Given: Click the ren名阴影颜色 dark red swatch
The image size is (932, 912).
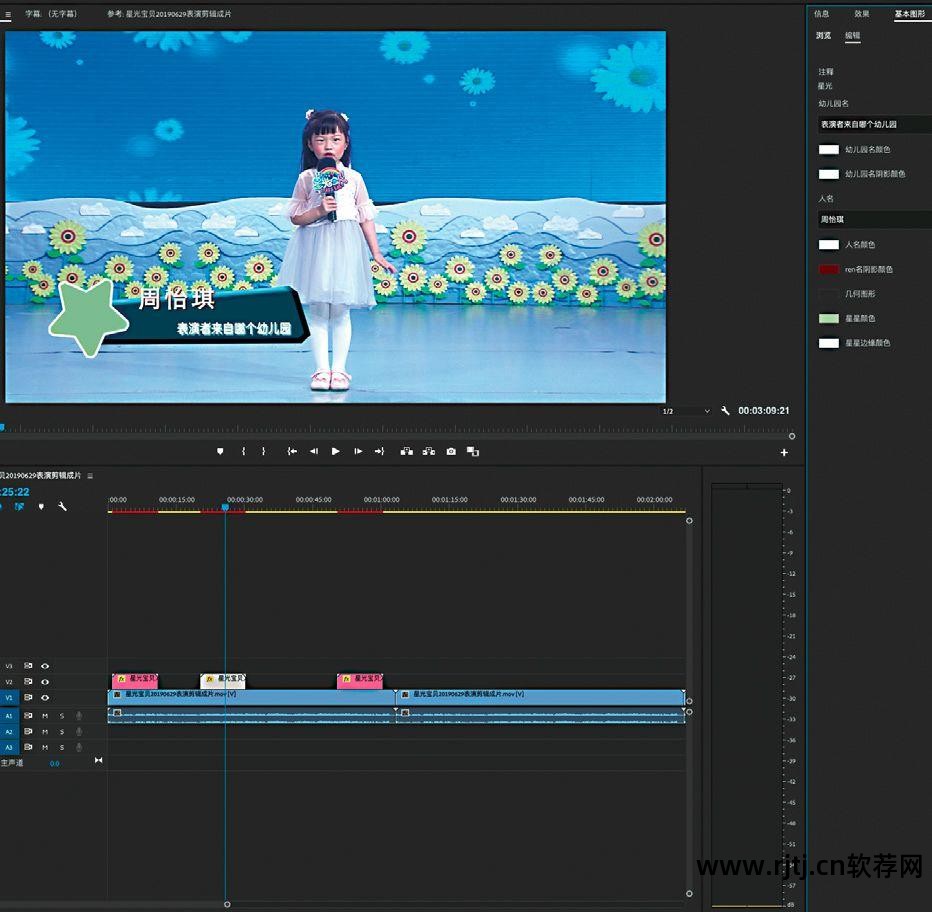Looking at the screenshot, I should pos(828,269).
